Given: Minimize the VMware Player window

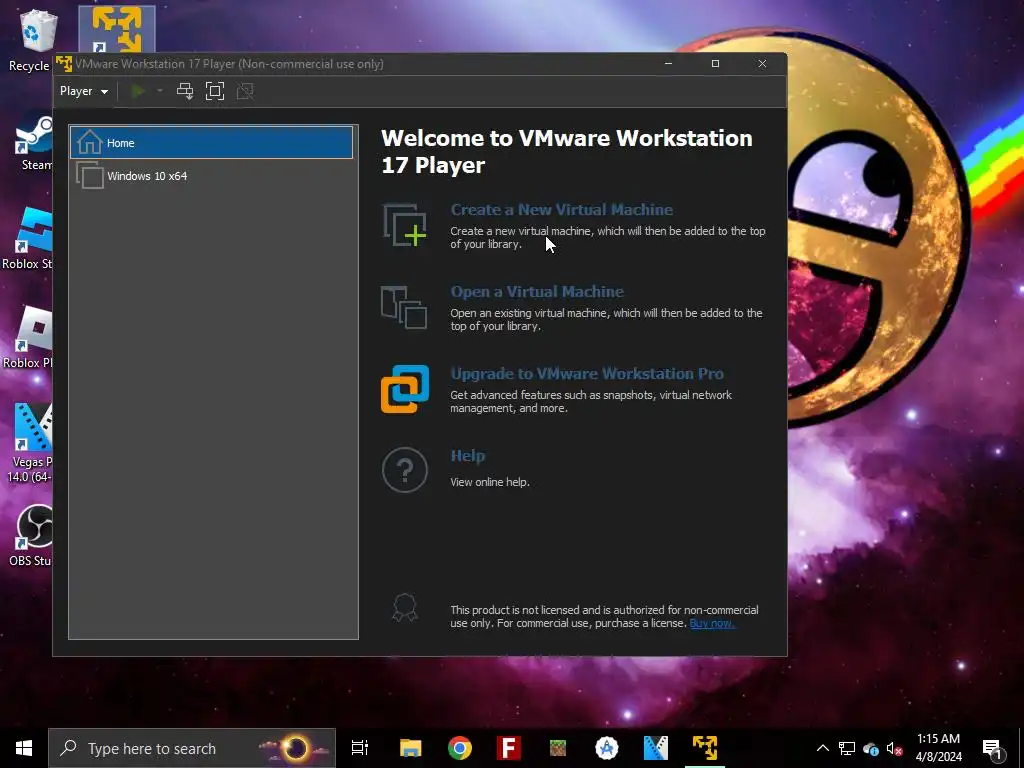Looking at the screenshot, I should click(x=668, y=63).
